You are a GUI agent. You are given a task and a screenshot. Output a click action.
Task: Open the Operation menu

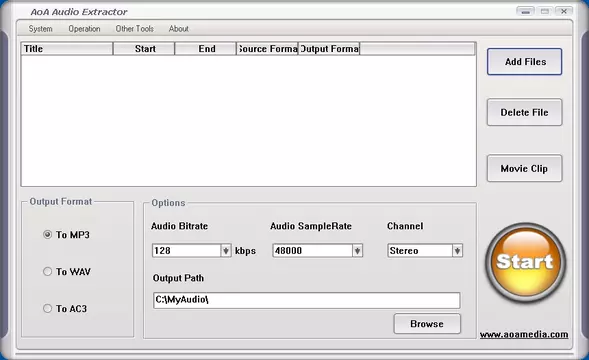point(84,29)
